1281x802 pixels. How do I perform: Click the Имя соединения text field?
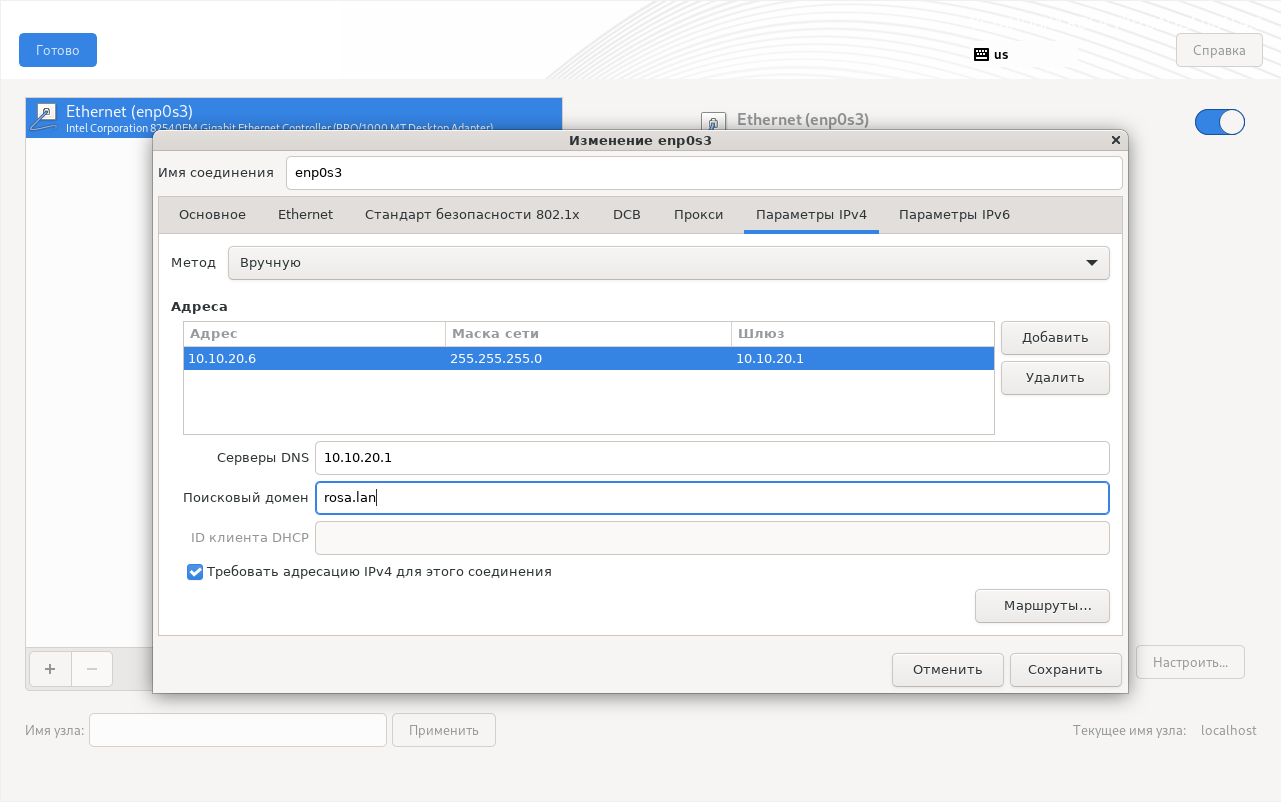click(x=703, y=173)
